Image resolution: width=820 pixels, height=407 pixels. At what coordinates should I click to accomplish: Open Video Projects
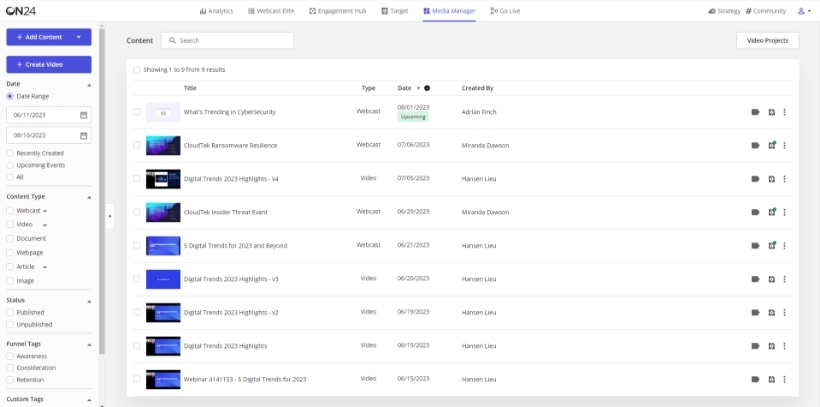pos(767,41)
